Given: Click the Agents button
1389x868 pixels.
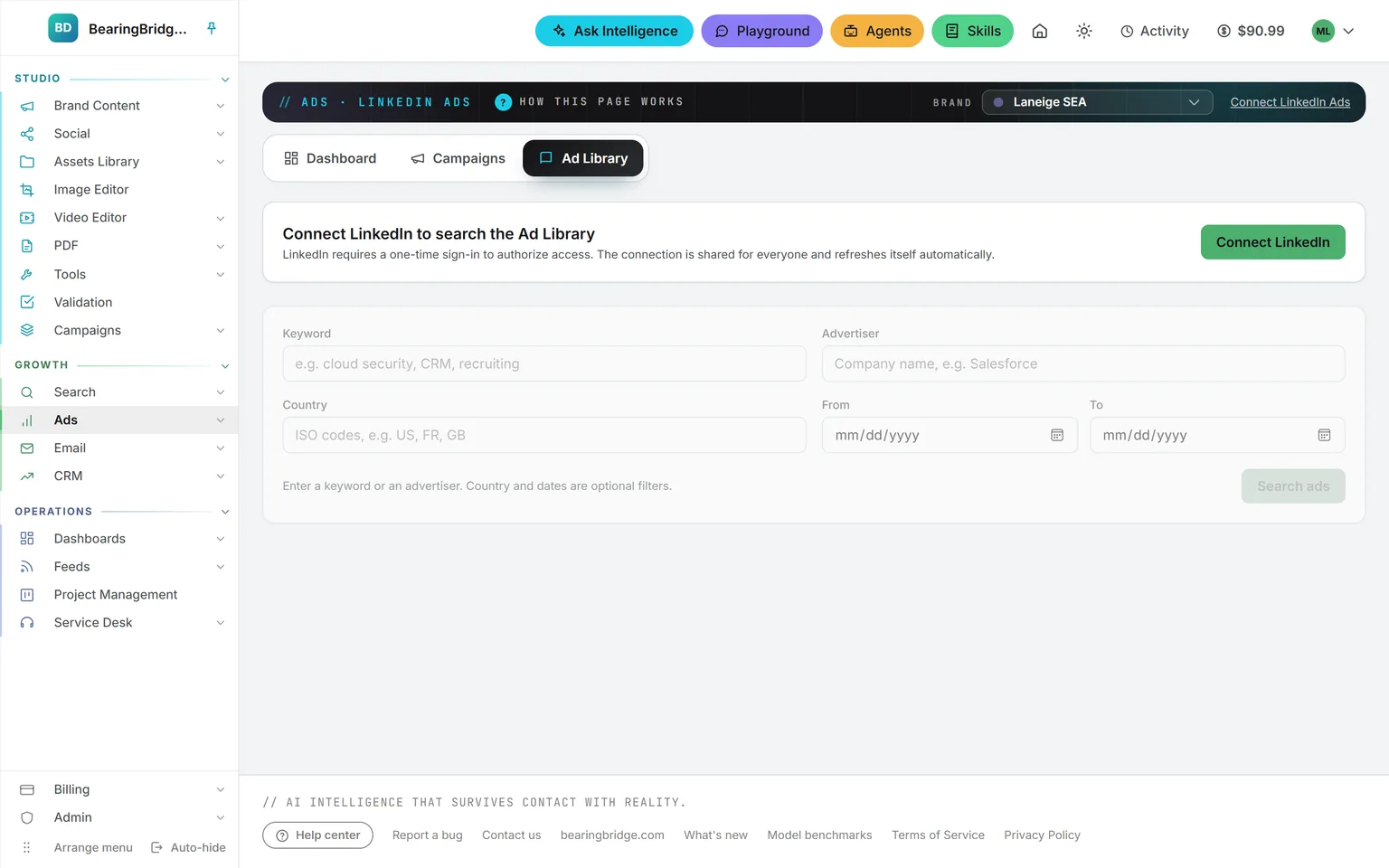Looking at the screenshot, I should coord(877,31).
